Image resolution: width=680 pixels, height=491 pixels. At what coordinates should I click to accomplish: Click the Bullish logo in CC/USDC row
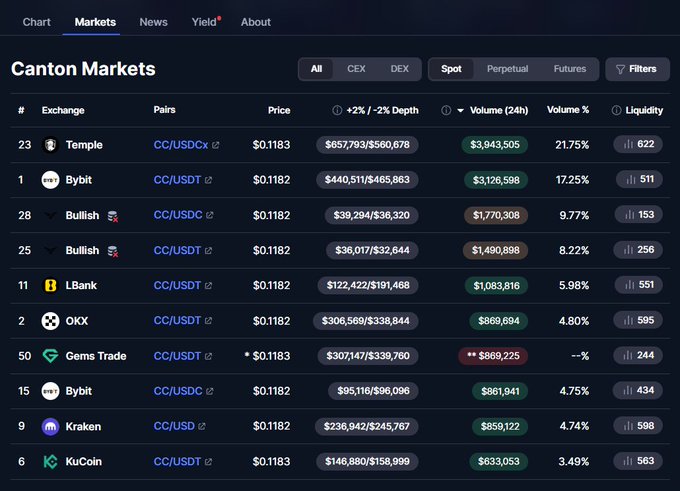pyautogui.click(x=50, y=215)
